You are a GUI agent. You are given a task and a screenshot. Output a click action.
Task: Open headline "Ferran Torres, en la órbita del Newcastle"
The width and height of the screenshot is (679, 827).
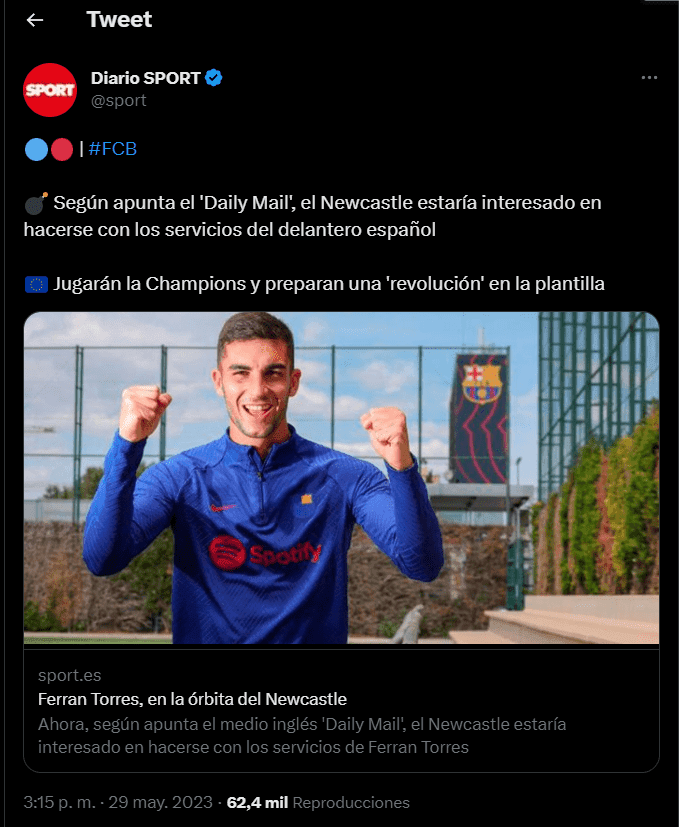(192, 699)
